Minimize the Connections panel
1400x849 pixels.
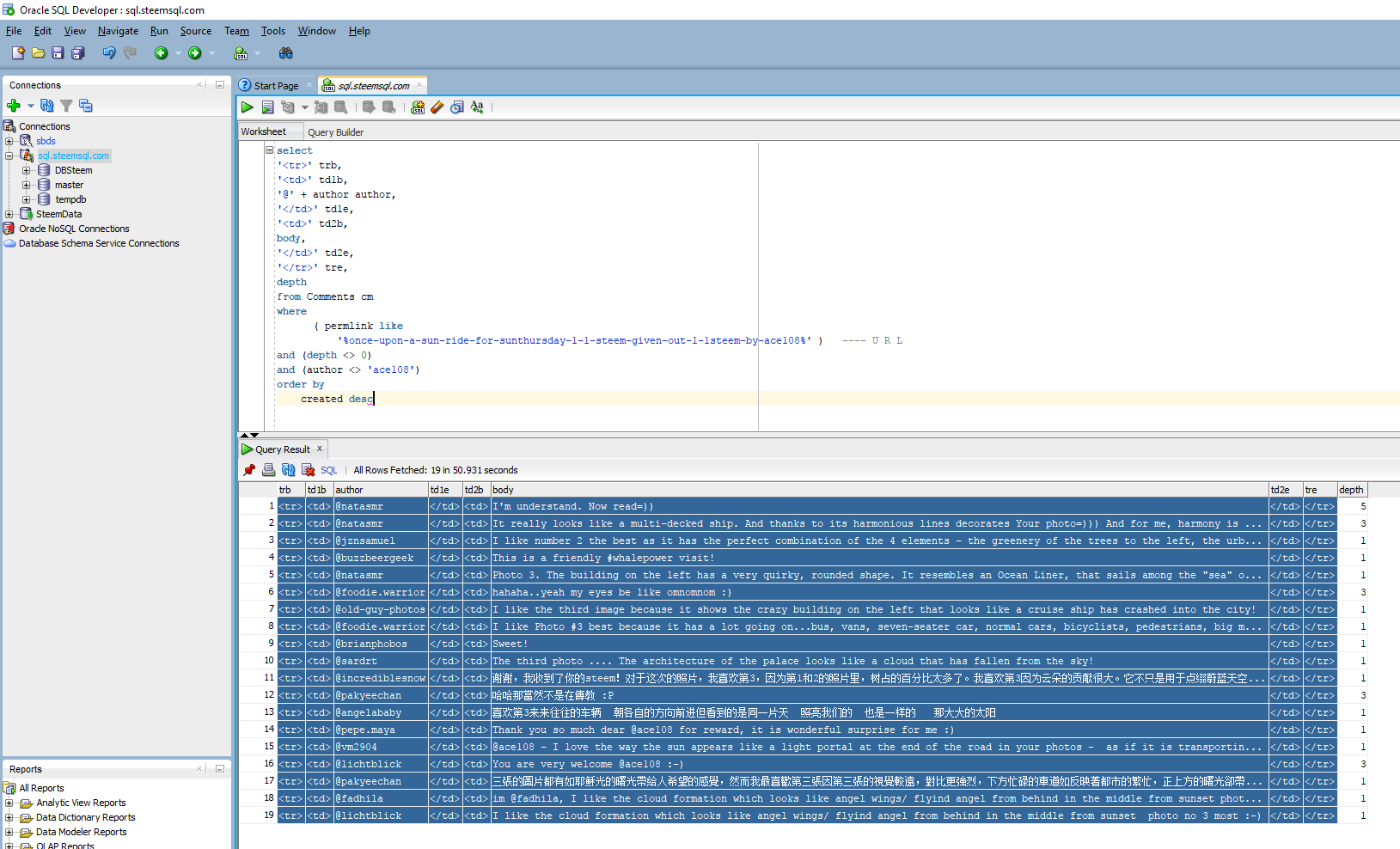(220, 85)
